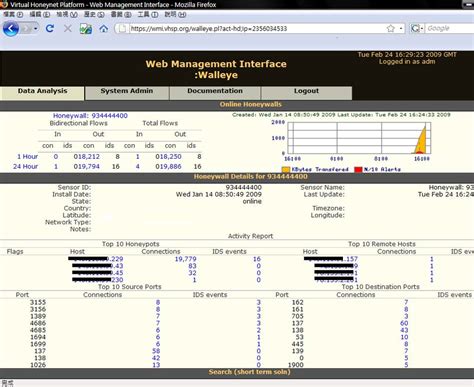Click the 018,212 outbound connections value
The height and width of the screenshot is (387, 474).
click(x=86, y=157)
